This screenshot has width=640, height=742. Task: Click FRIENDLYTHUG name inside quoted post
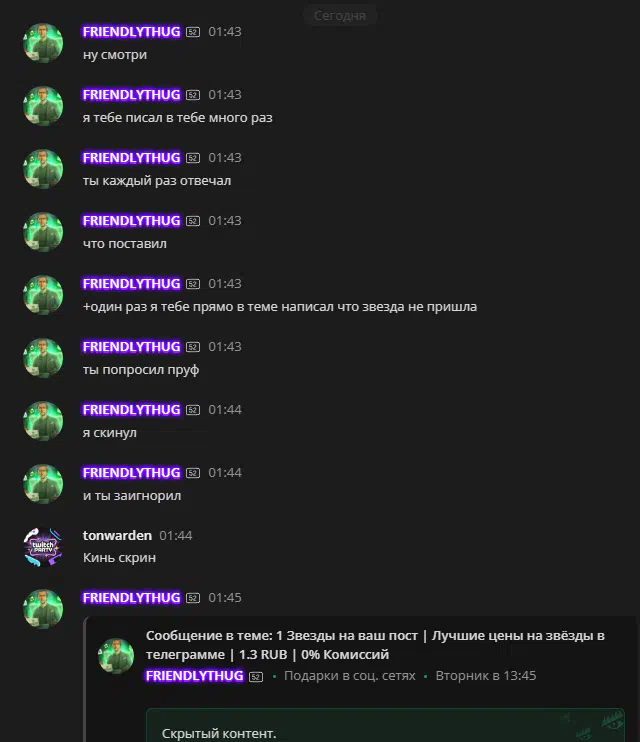195,676
